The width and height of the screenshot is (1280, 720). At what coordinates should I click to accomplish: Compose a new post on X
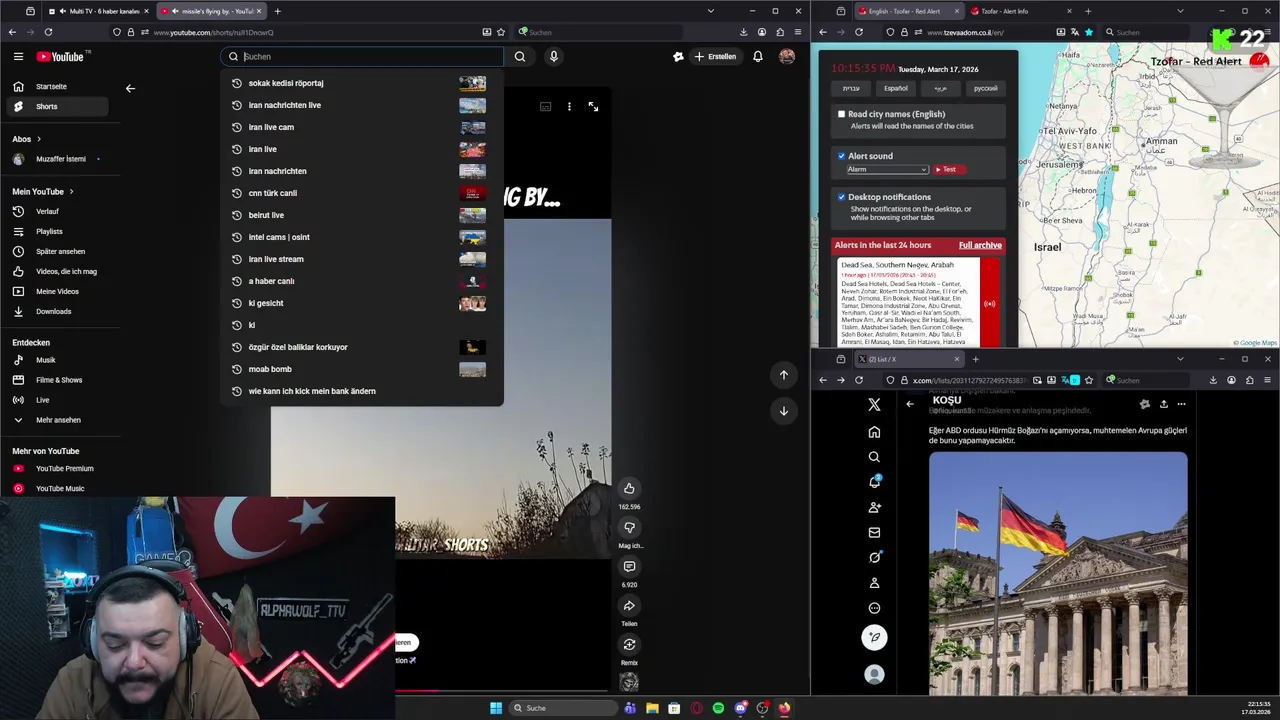click(874, 637)
